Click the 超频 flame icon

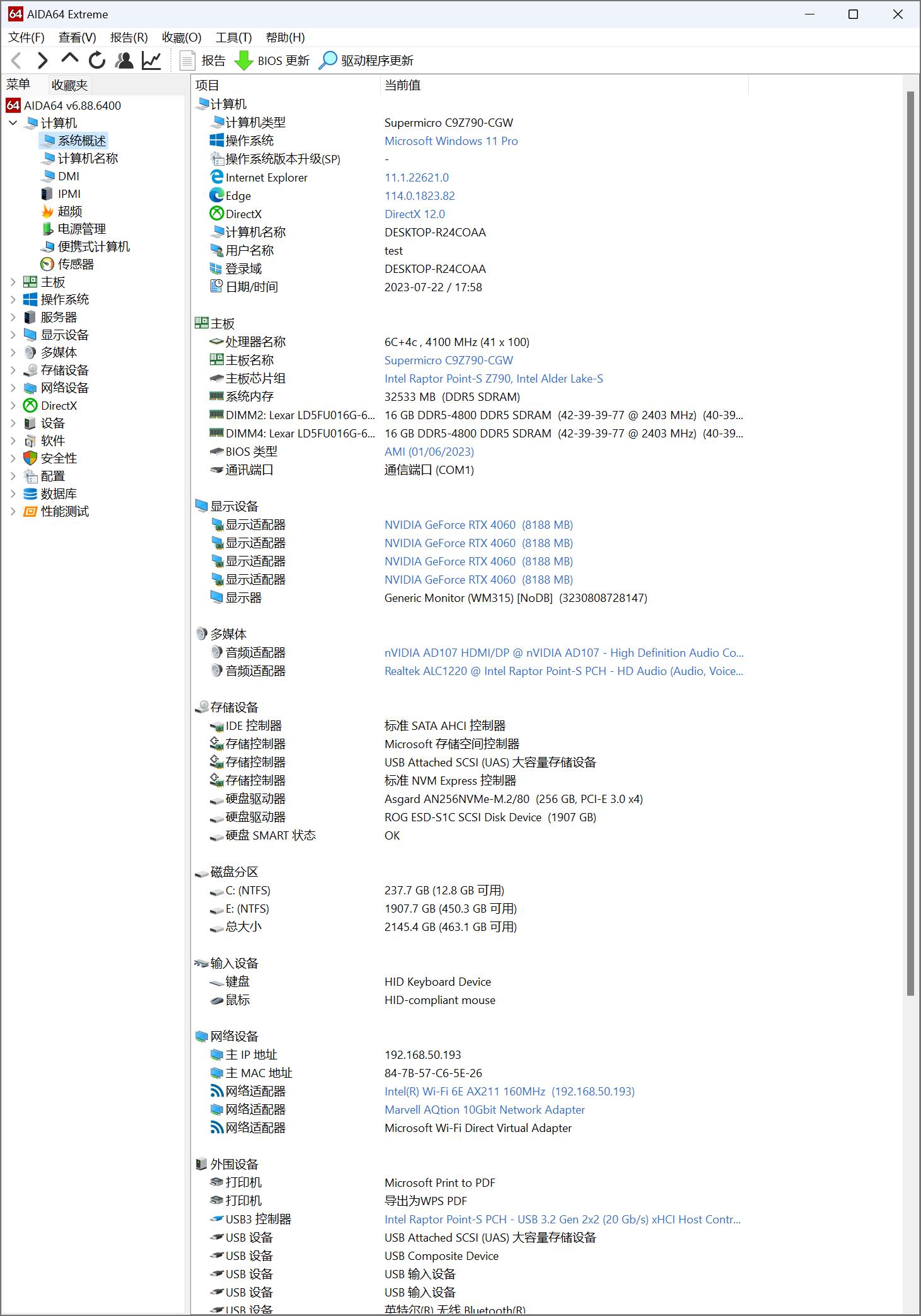point(48,211)
